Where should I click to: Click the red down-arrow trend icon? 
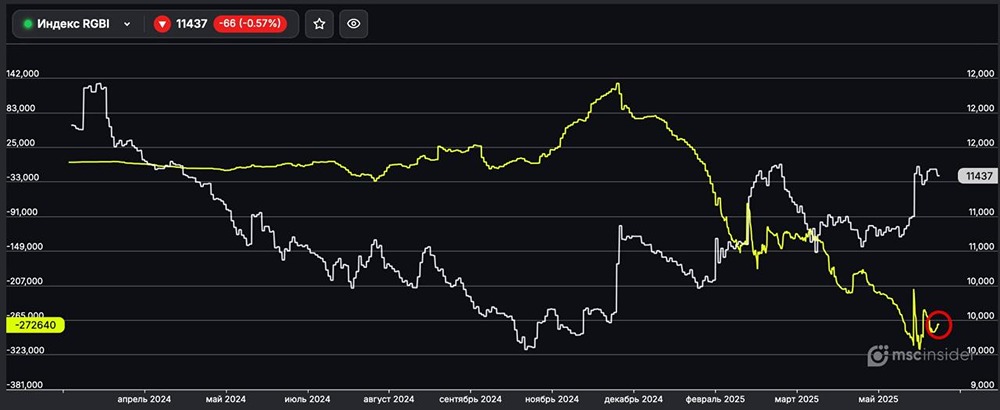162,24
